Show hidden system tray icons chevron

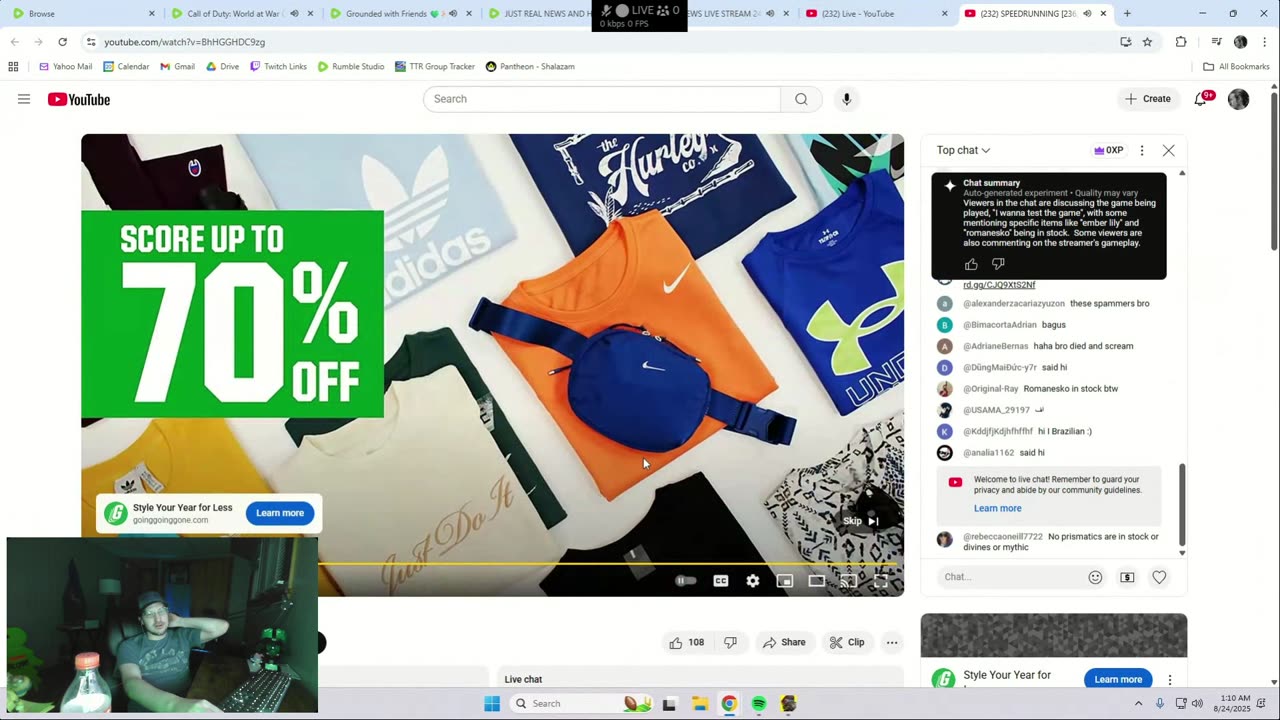tap(1138, 704)
